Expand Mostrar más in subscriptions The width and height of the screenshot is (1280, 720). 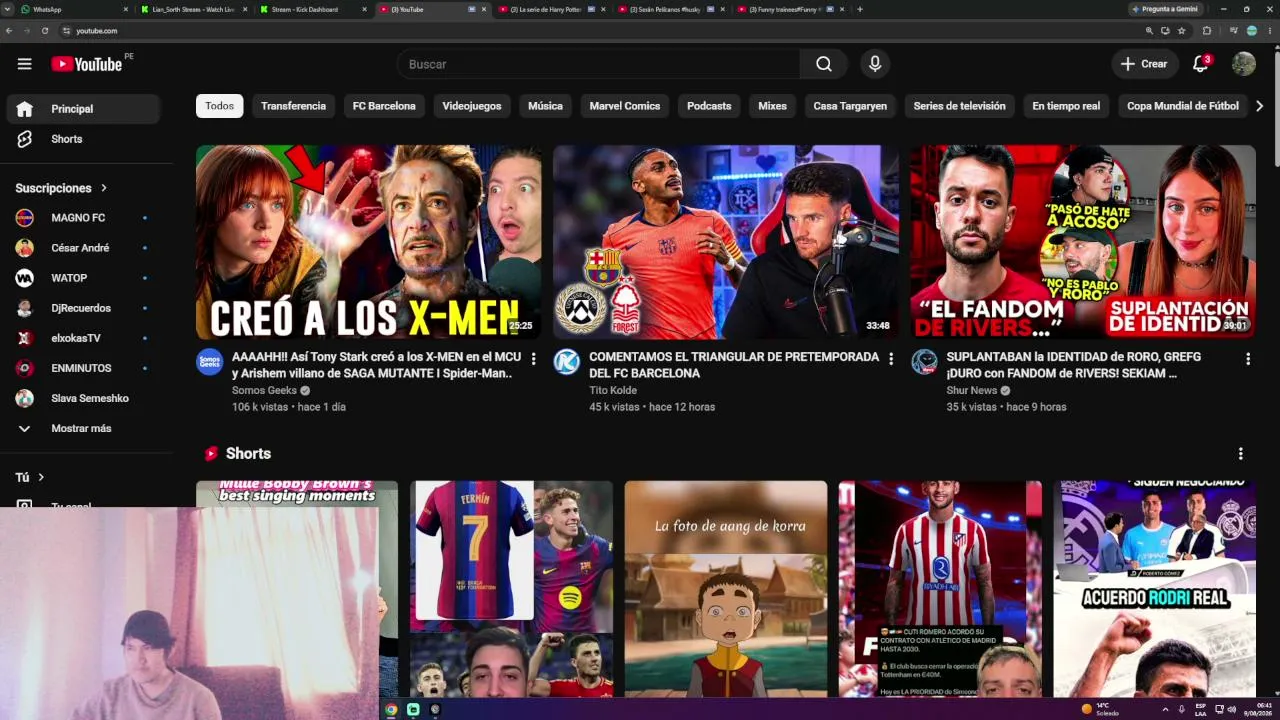81,428
